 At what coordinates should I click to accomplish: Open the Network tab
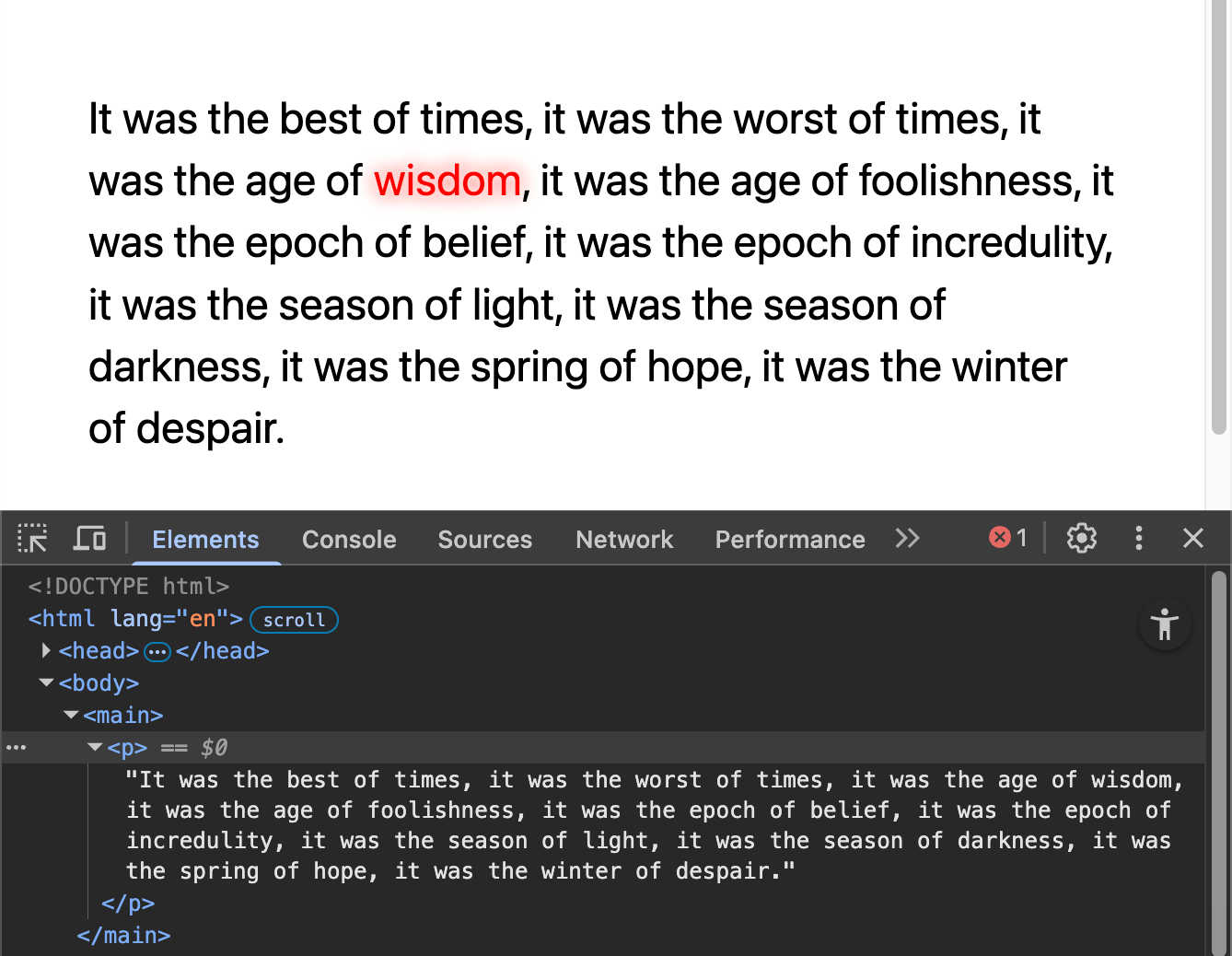[624, 540]
